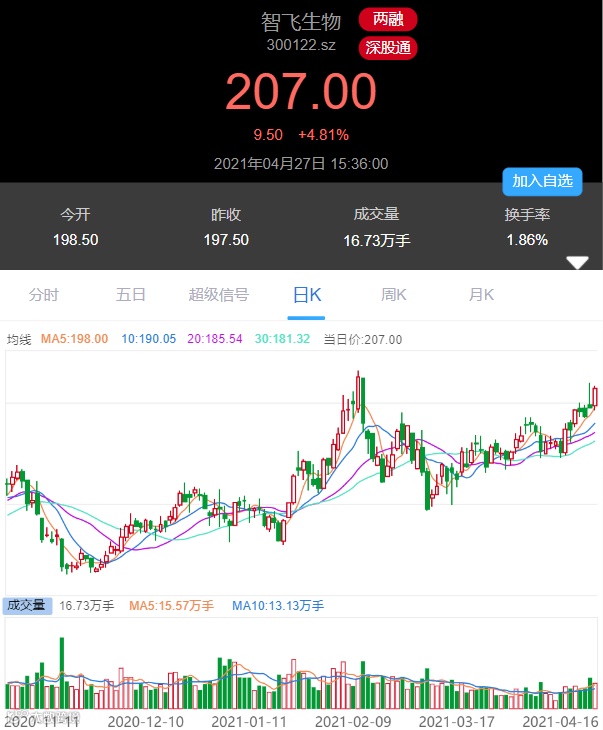Screen dimensions: 603x730
Task: Click the 两融 badge
Action: (x=387, y=20)
